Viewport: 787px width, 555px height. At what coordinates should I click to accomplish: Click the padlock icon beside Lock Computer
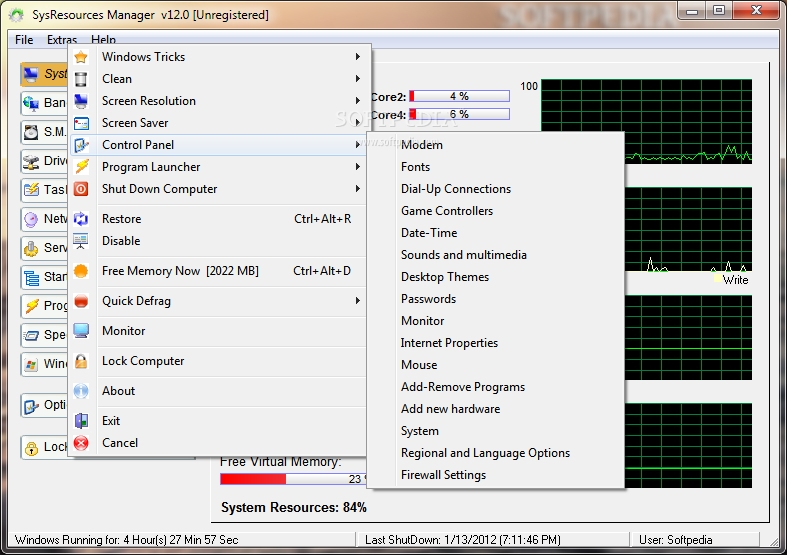click(x=81, y=361)
